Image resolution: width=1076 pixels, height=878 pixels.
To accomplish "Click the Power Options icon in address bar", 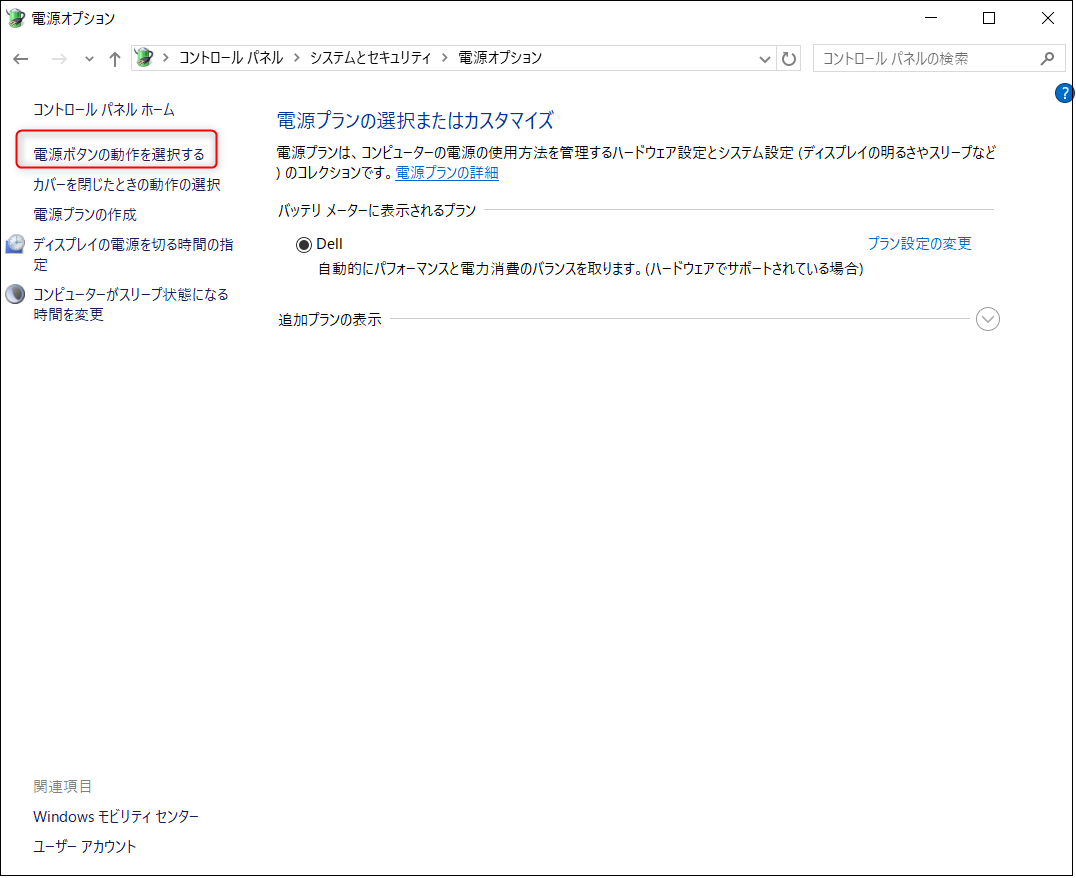I will [x=146, y=58].
